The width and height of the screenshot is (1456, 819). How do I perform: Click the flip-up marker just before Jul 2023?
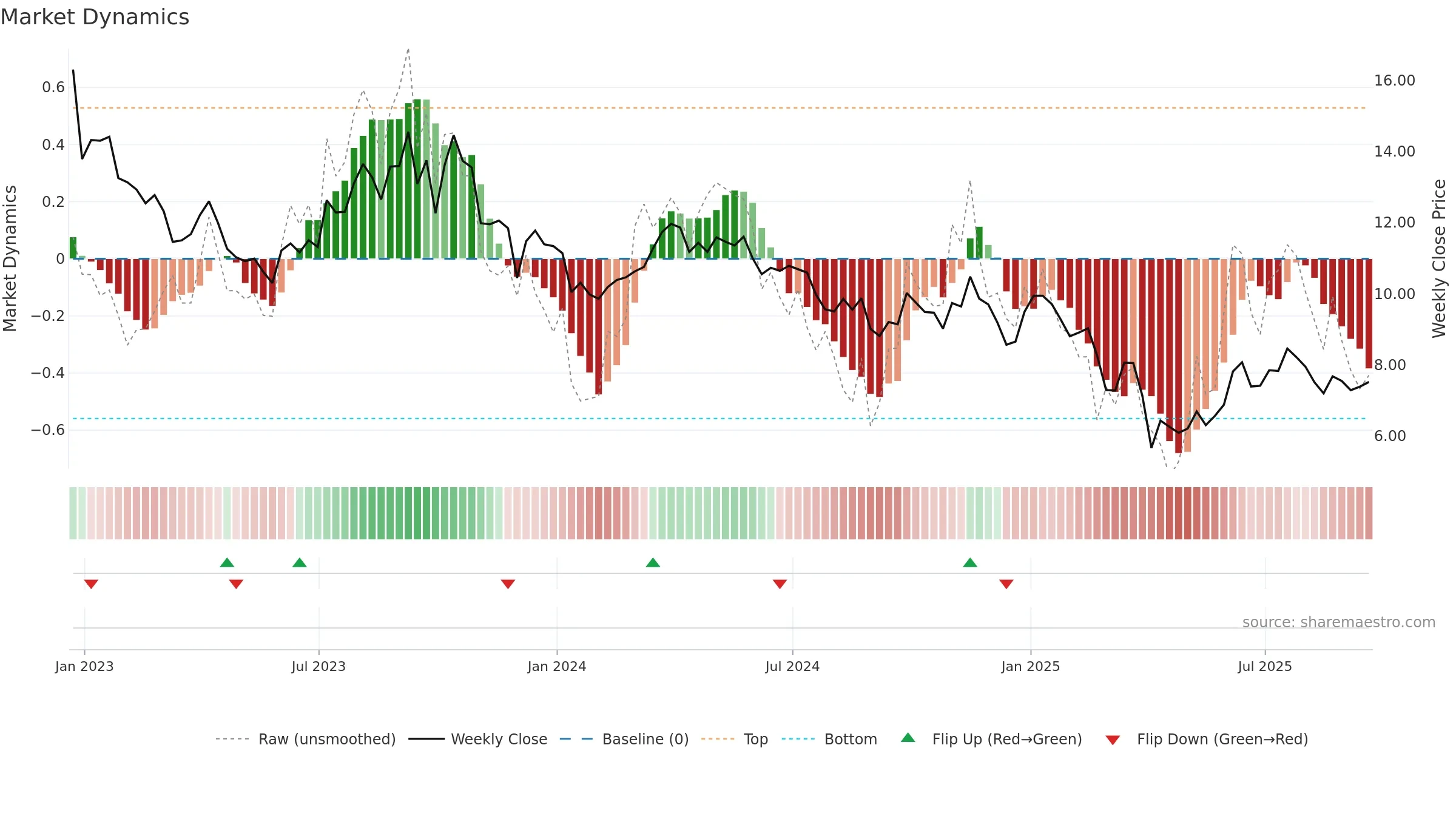coord(300,562)
